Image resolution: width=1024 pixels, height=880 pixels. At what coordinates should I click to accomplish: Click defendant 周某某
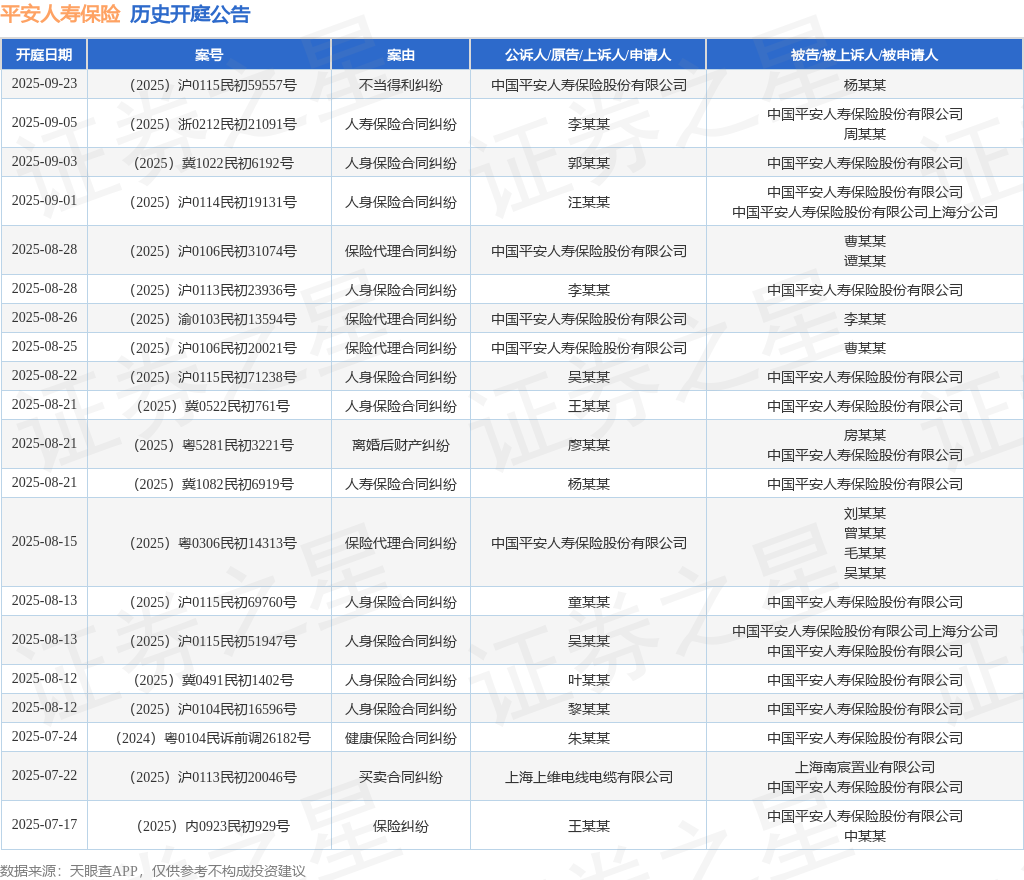point(865,134)
